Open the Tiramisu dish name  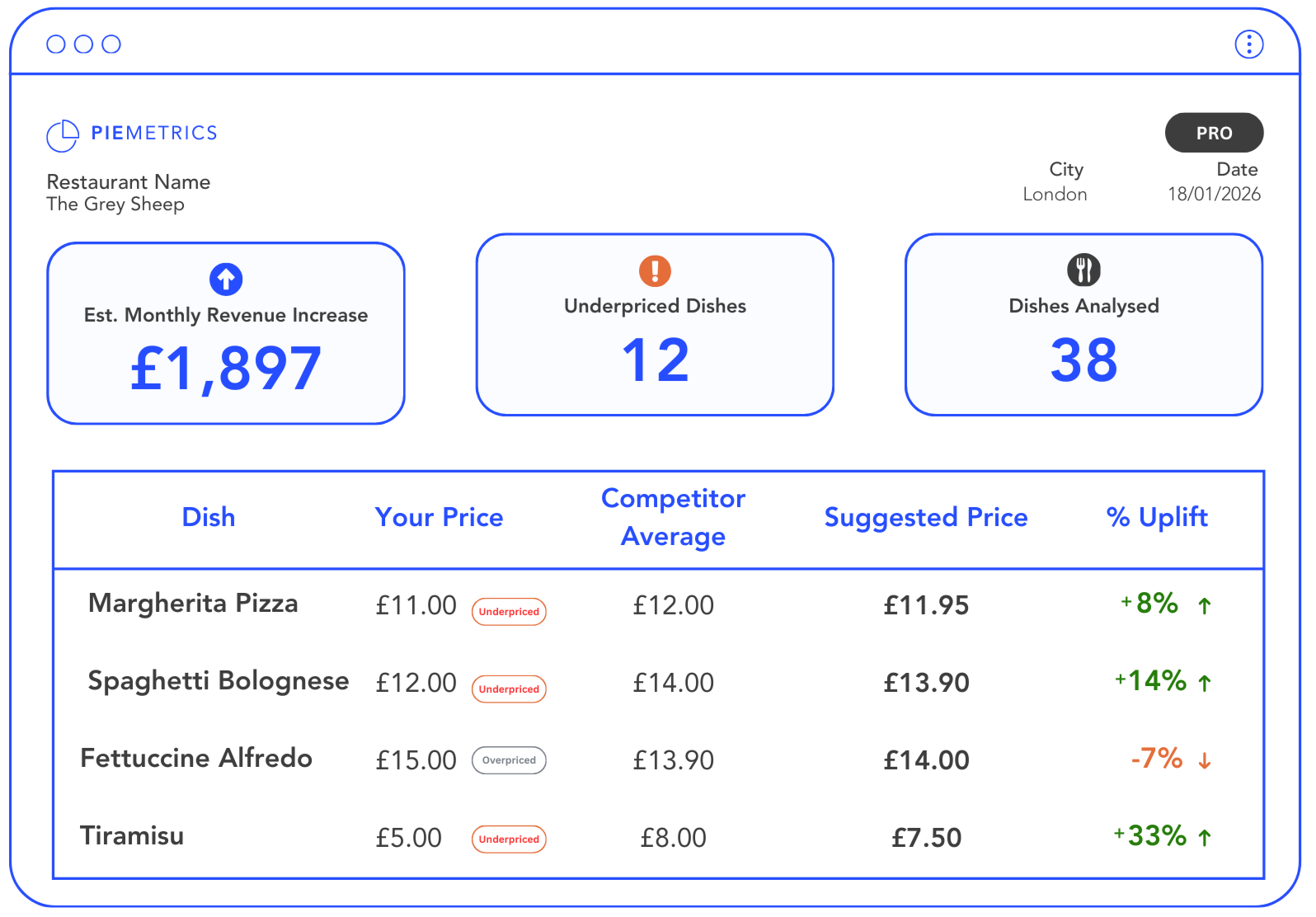[132, 836]
